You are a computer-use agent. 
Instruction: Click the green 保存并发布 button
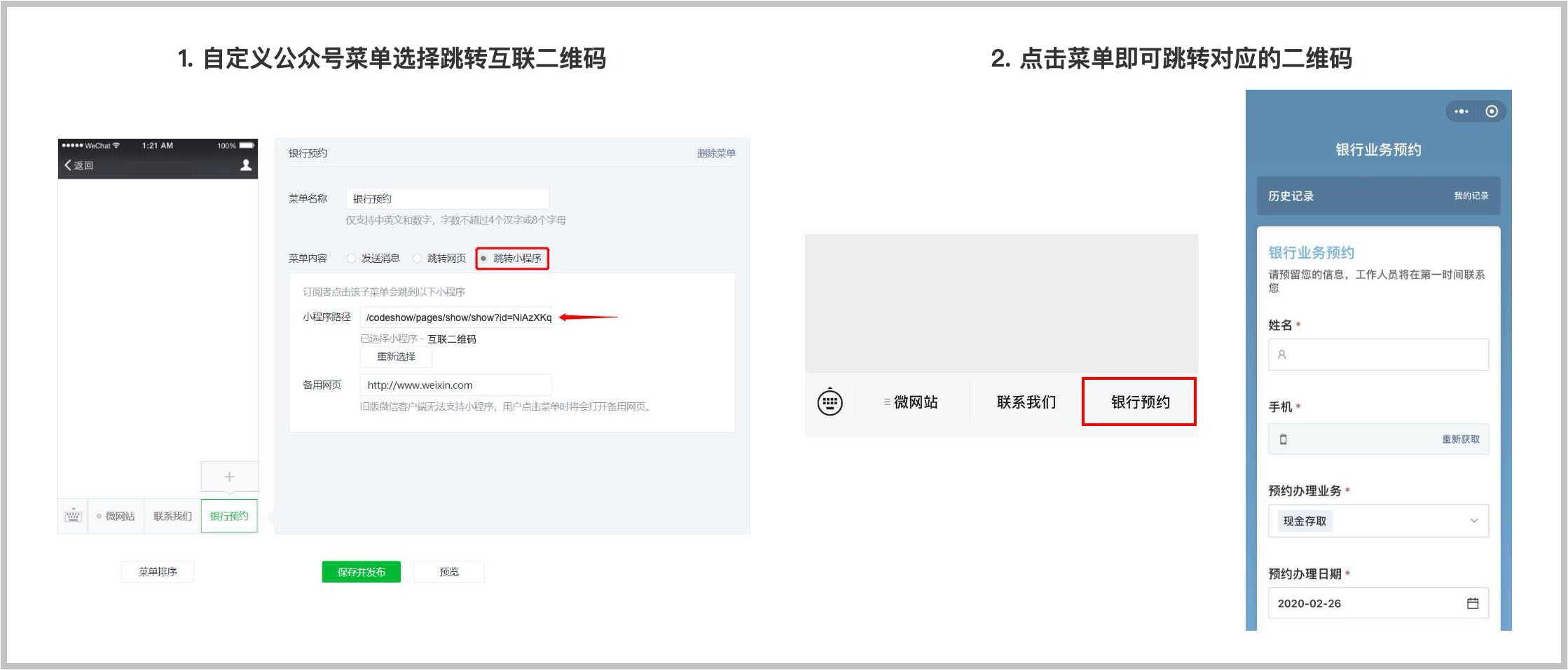[362, 572]
